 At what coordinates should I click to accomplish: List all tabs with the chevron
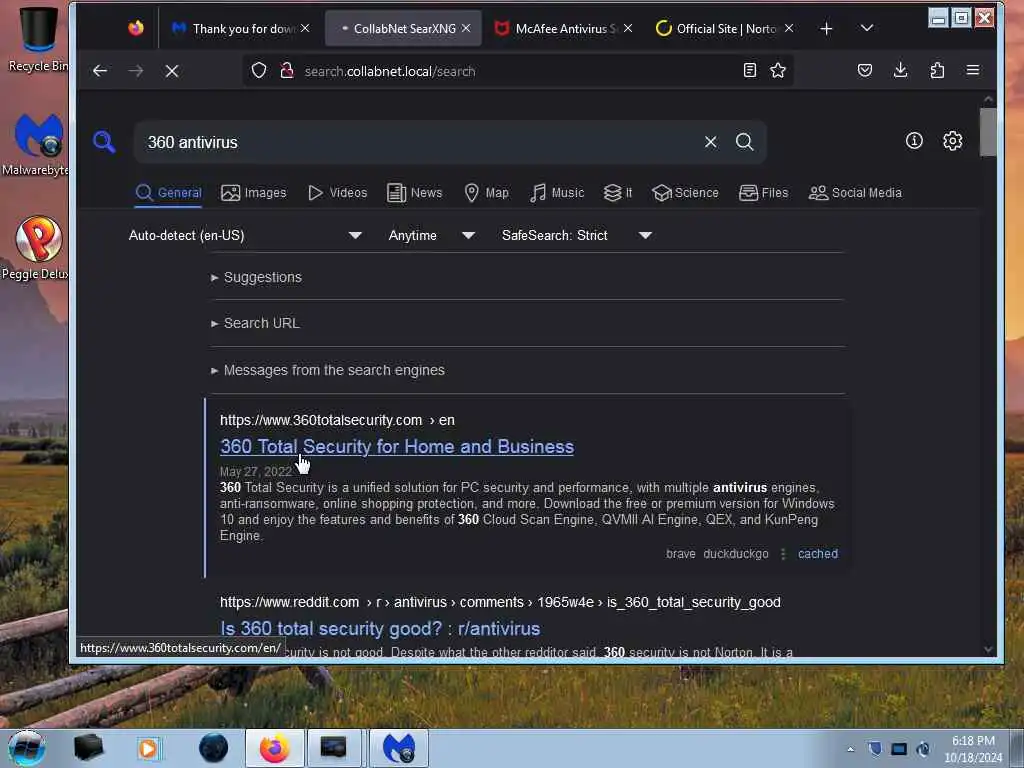click(867, 28)
